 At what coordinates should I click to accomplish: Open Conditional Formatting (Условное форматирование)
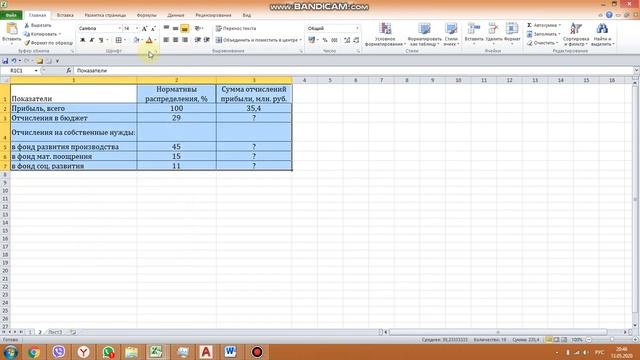coord(385,34)
